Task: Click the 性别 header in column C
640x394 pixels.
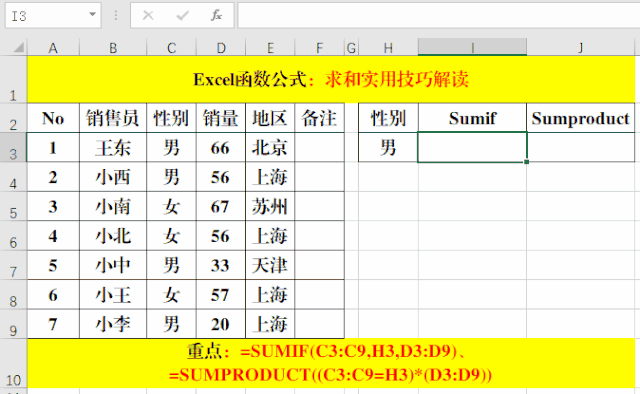Action: [171, 118]
